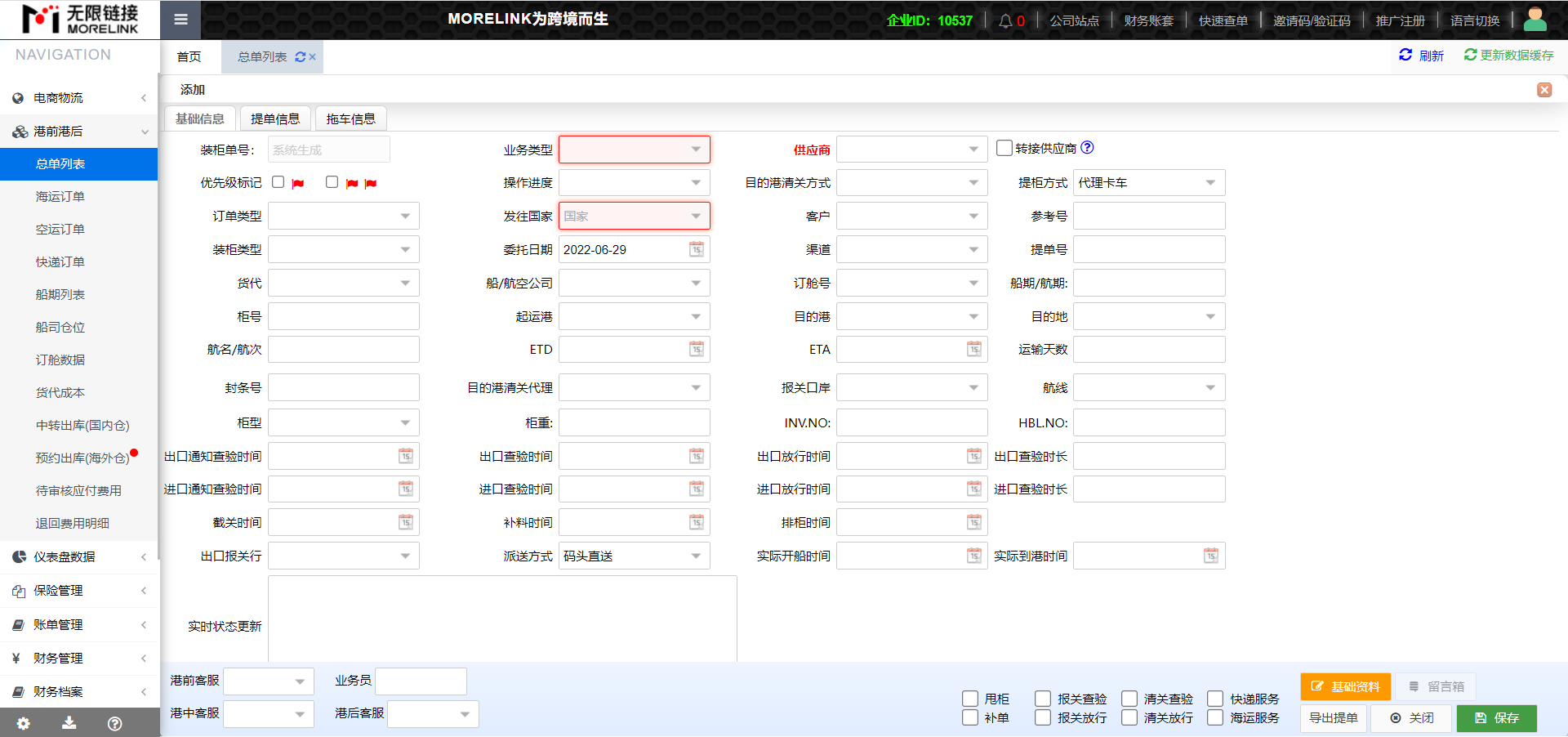1568x737 pixels.
Task: Open the 委托日期 calendar picker
Action: click(x=696, y=249)
